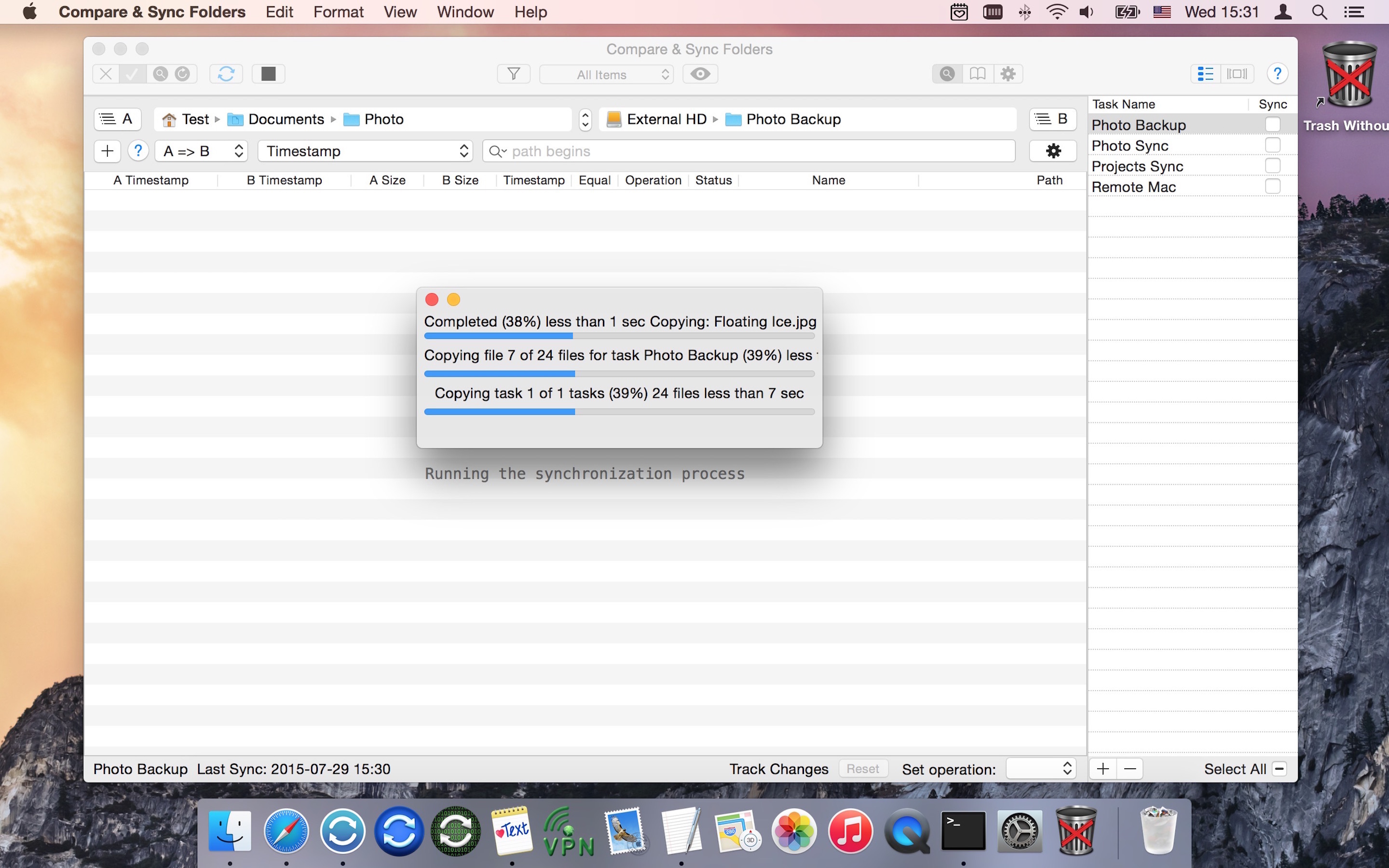Viewport: 1389px width, 868px height.
Task: Tick the Remote Mac sync checkbox
Action: [1272, 187]
